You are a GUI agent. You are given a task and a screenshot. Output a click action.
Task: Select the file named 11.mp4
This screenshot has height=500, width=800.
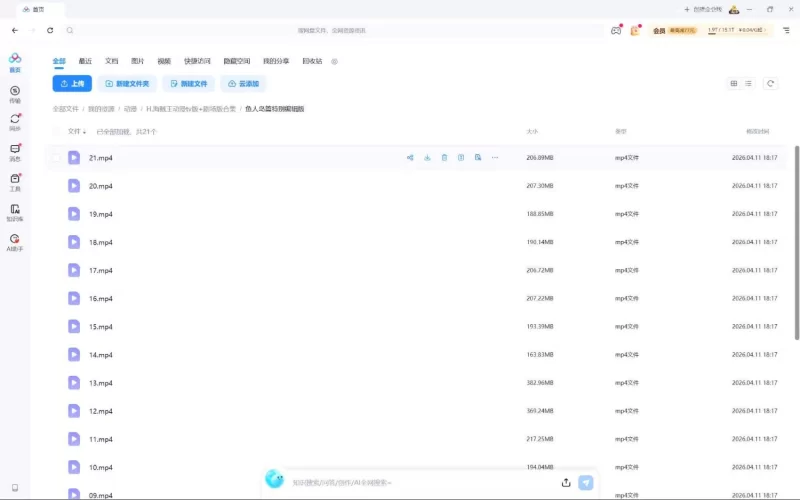101,439
